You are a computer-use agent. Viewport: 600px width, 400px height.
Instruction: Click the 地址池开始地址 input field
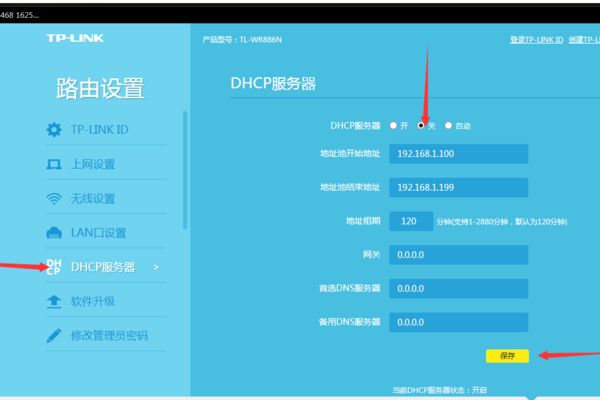click(458, 154)
